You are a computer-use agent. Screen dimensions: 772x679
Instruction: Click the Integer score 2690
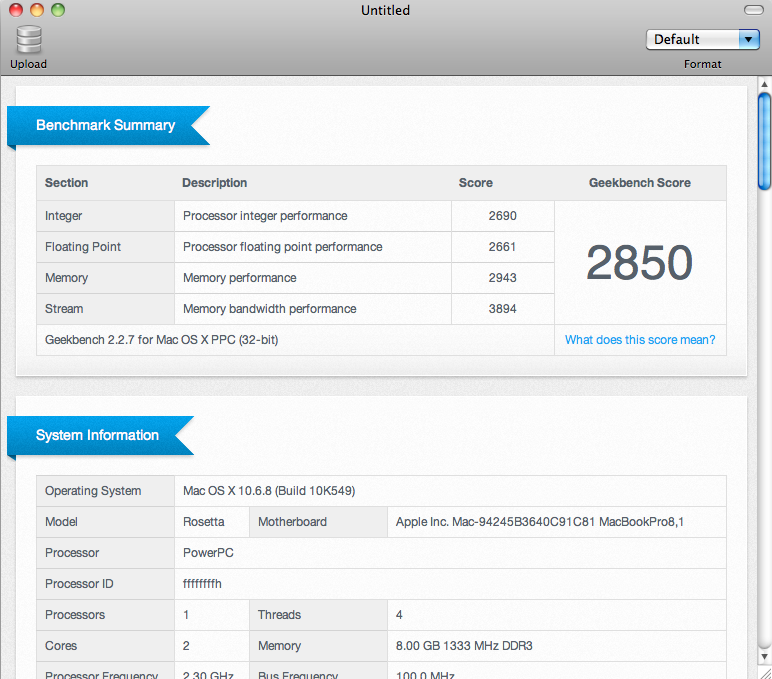click(x=502, y=216)
